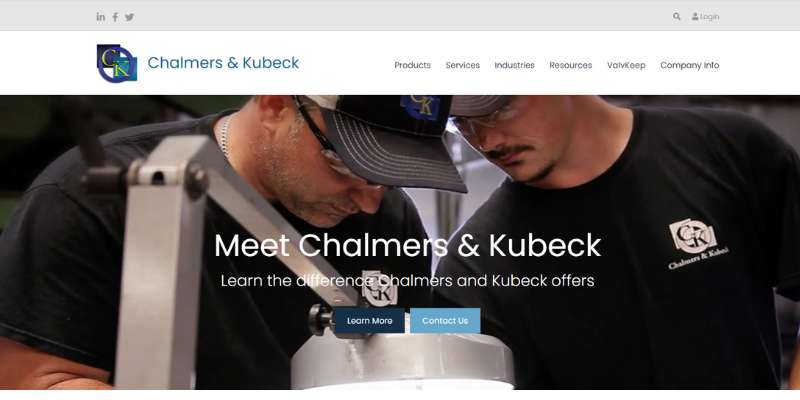
Task: Expand the Resources menu
Action: click(x=570, y=65)
